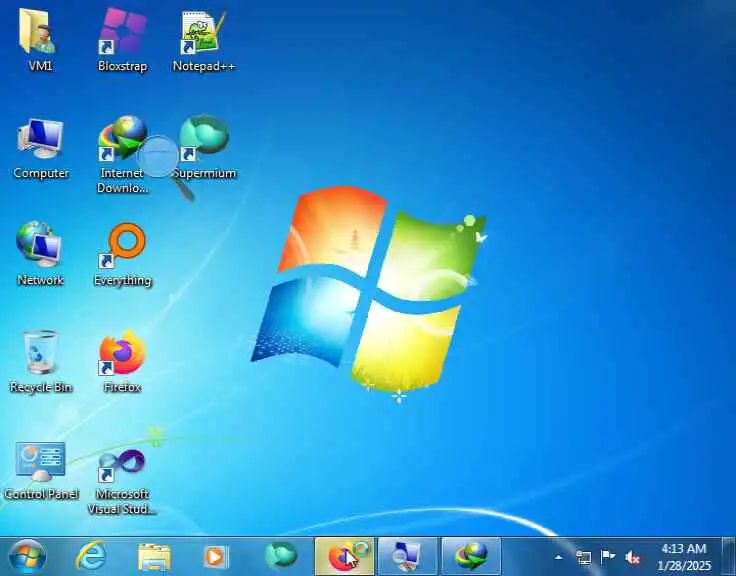Click the "Bloxstrap" label text

(123, 66)
